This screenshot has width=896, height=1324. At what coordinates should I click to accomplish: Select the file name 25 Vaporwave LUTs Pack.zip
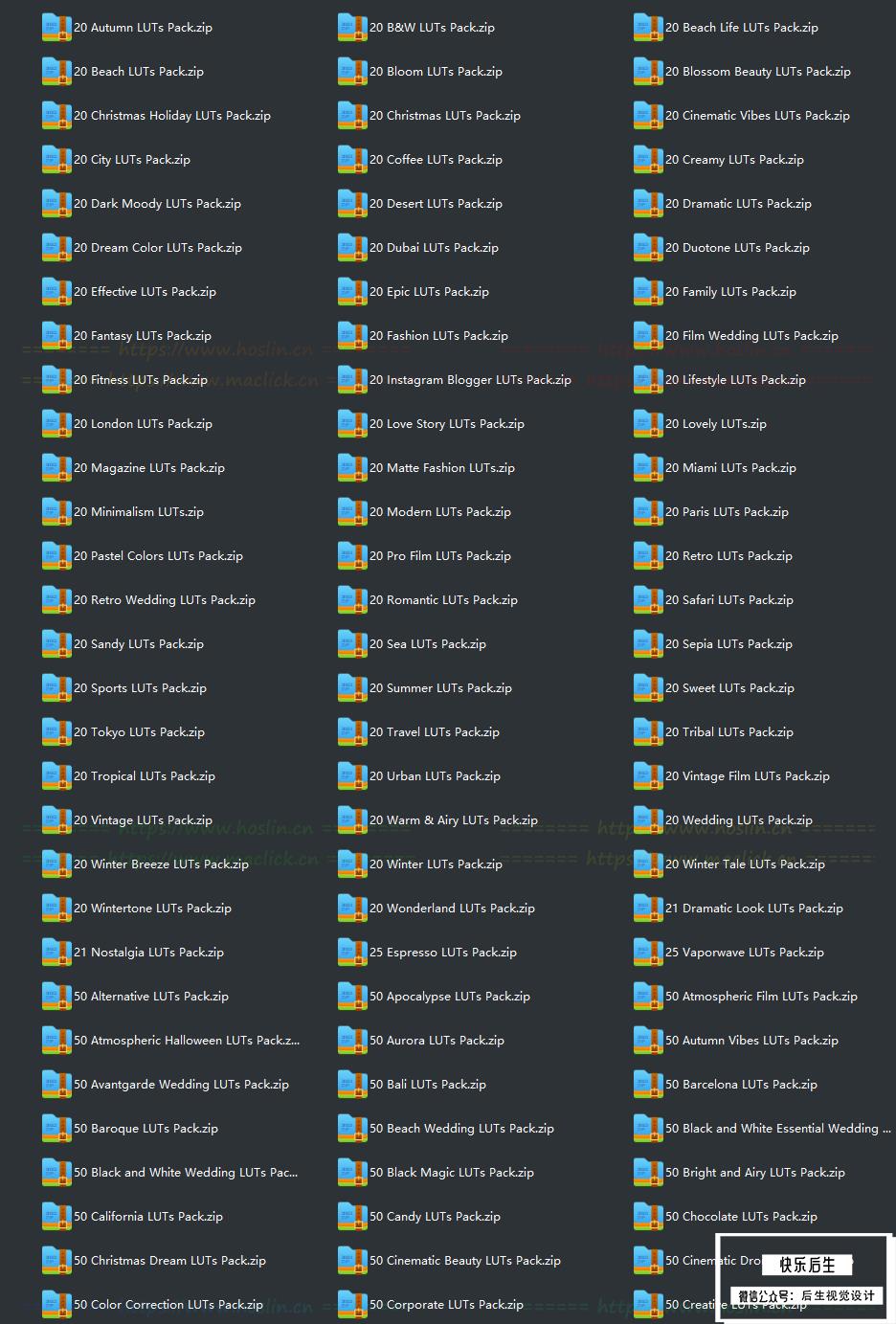[x=745, y=953]
